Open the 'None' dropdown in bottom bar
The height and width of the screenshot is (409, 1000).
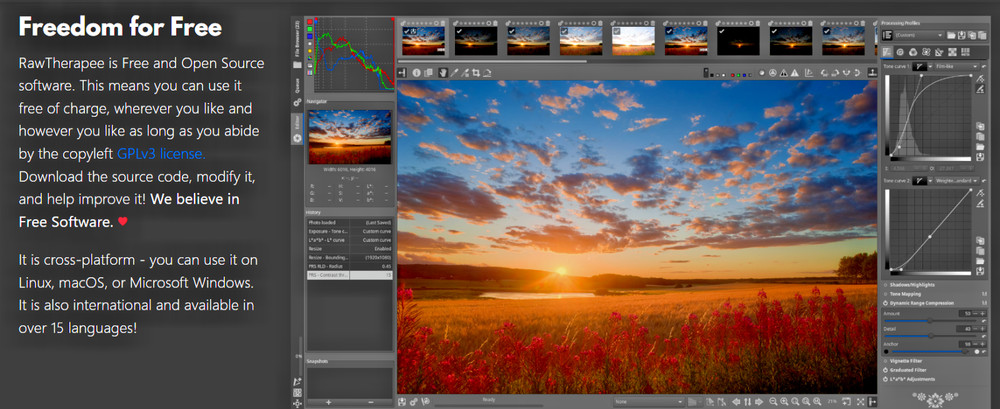point(649,402)
